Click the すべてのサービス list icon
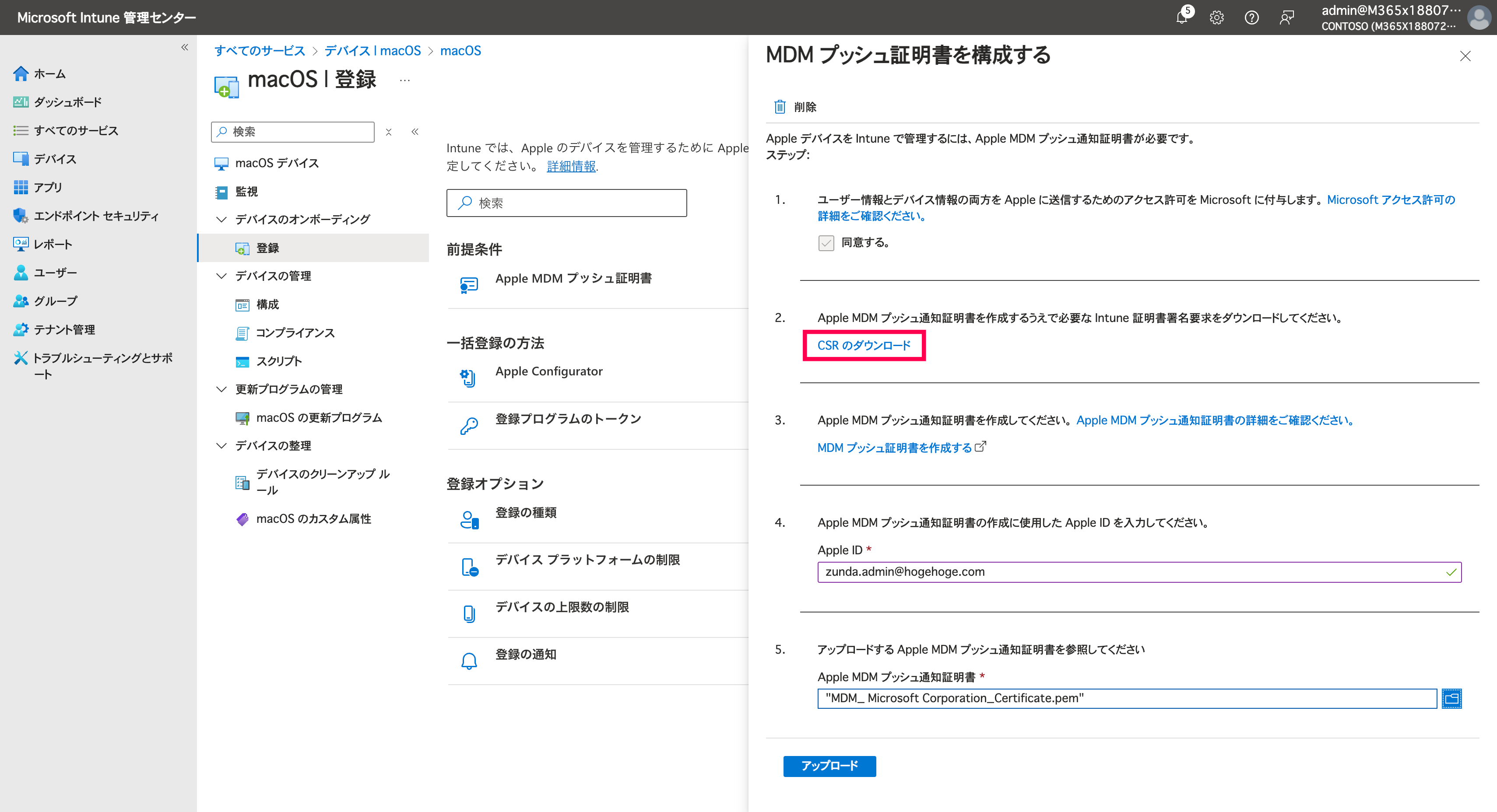Screen dimensions: 1497x812 click(x=21, y=131)
